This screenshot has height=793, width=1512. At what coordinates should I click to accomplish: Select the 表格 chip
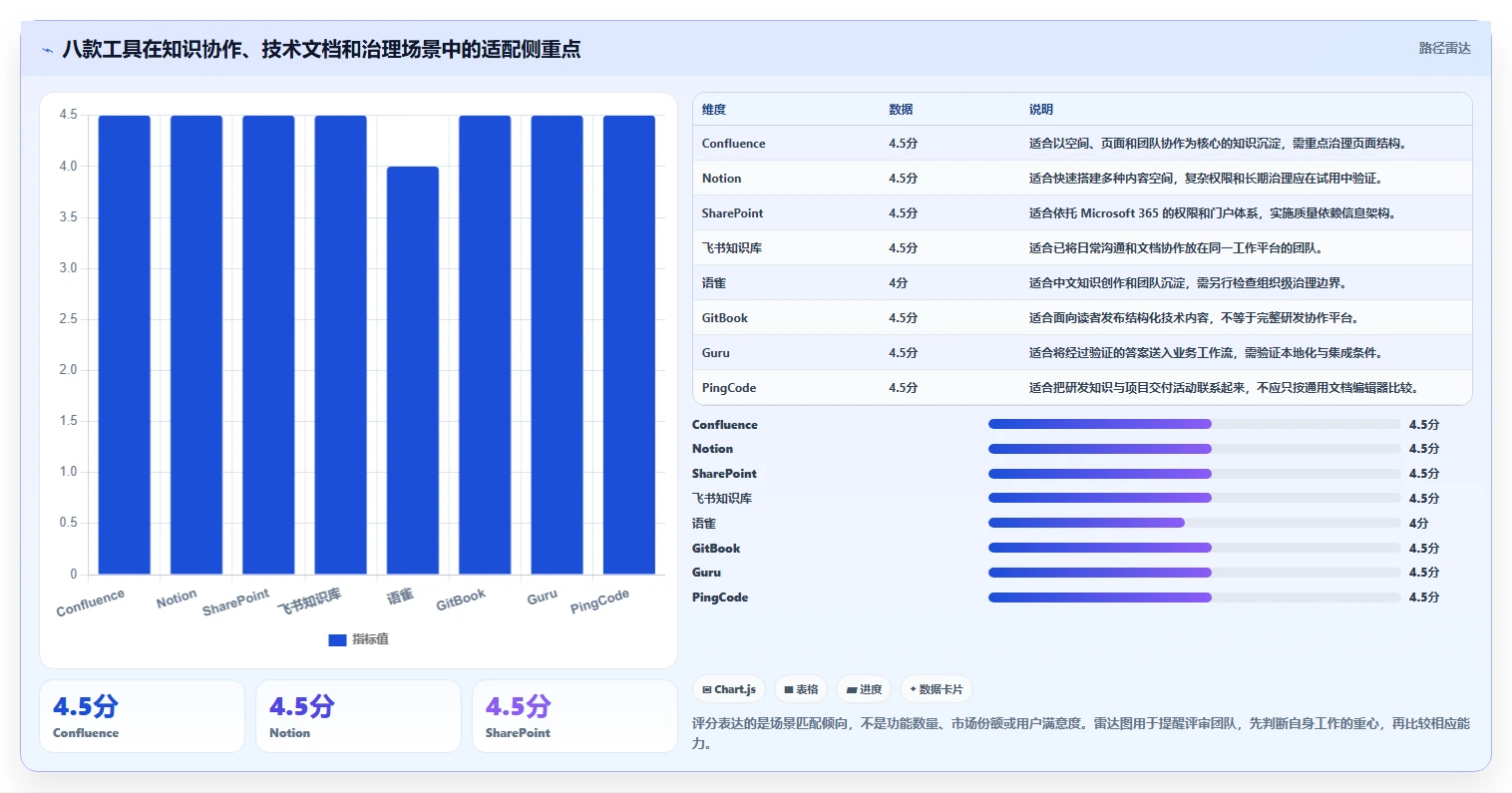[801, 689]
